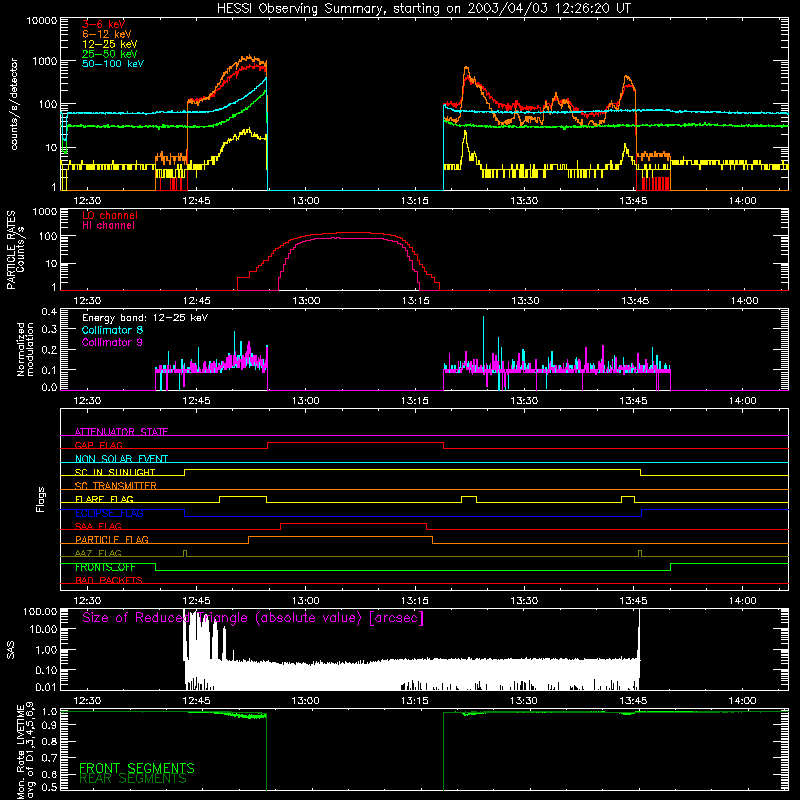Select the 12-25 keV legend label
The height and width of the screenshot is (800, 800).
[109, 44]
